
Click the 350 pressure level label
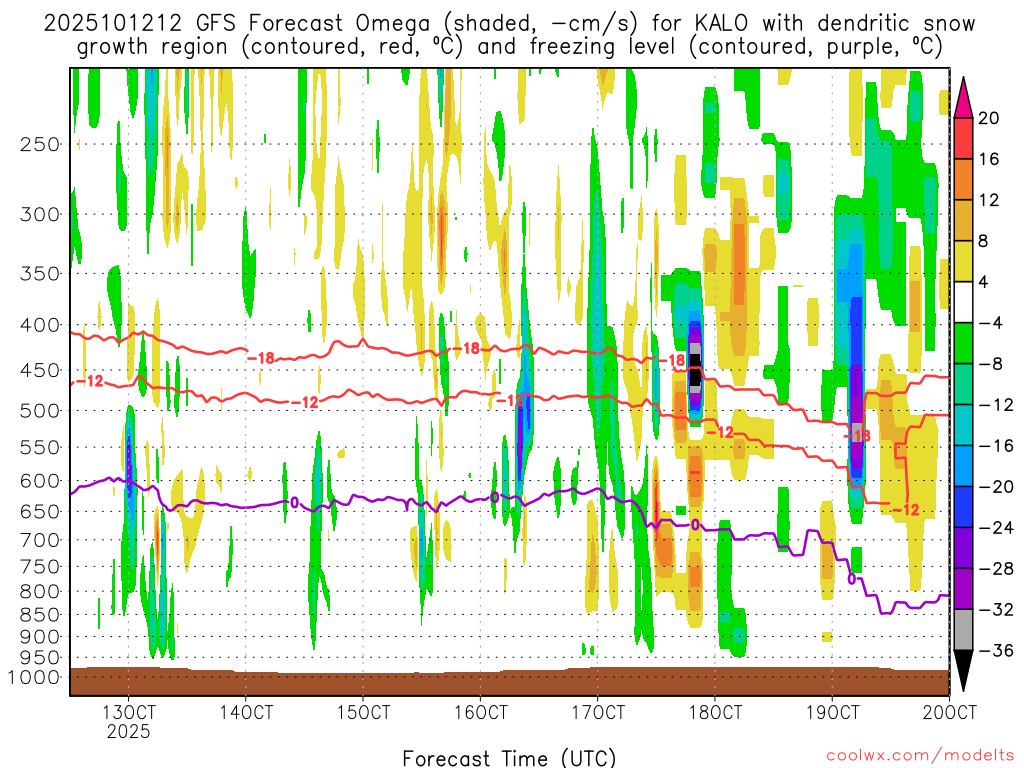pos(40,273)
